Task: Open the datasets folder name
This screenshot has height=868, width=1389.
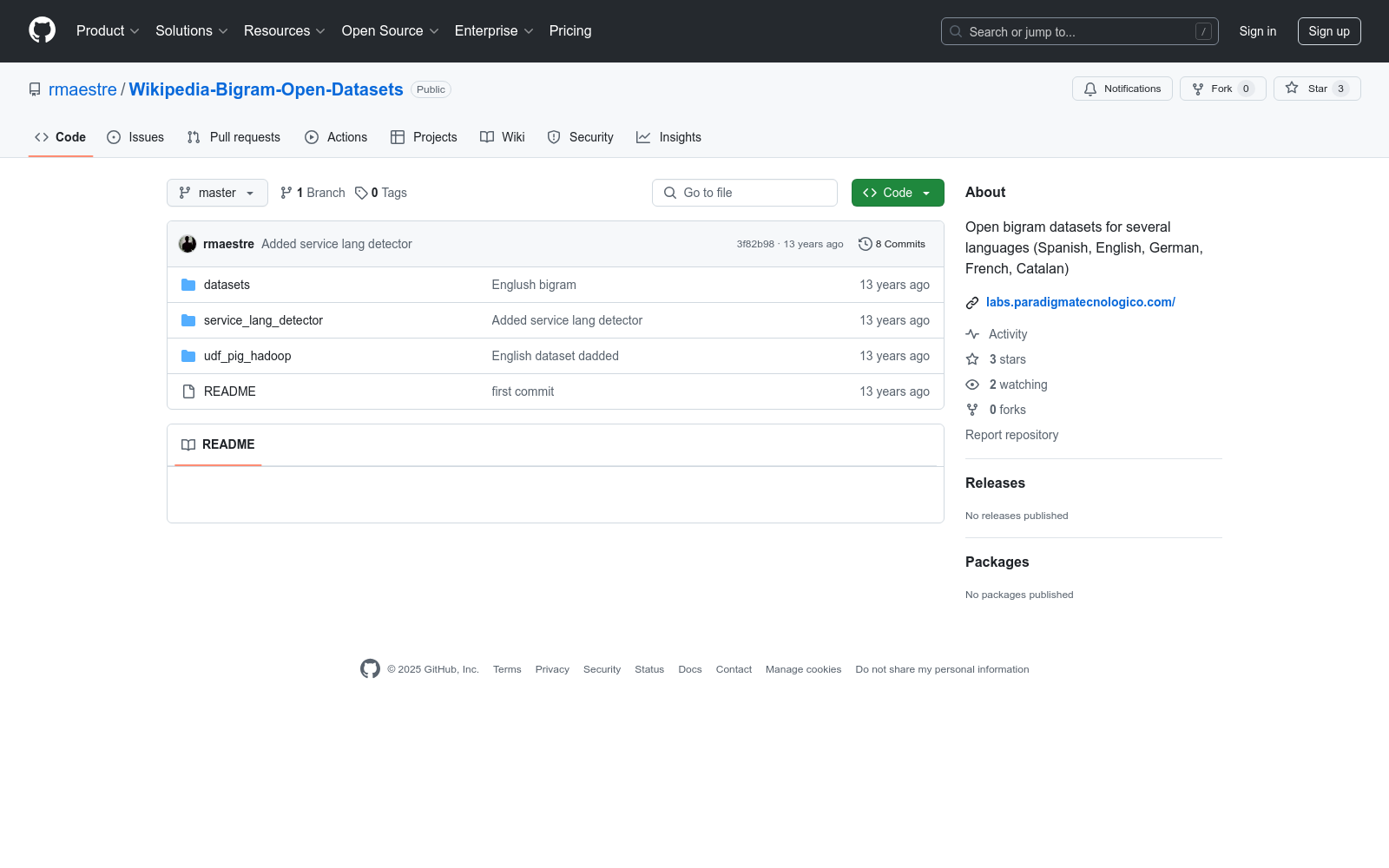Action: (x=227, y=285)
